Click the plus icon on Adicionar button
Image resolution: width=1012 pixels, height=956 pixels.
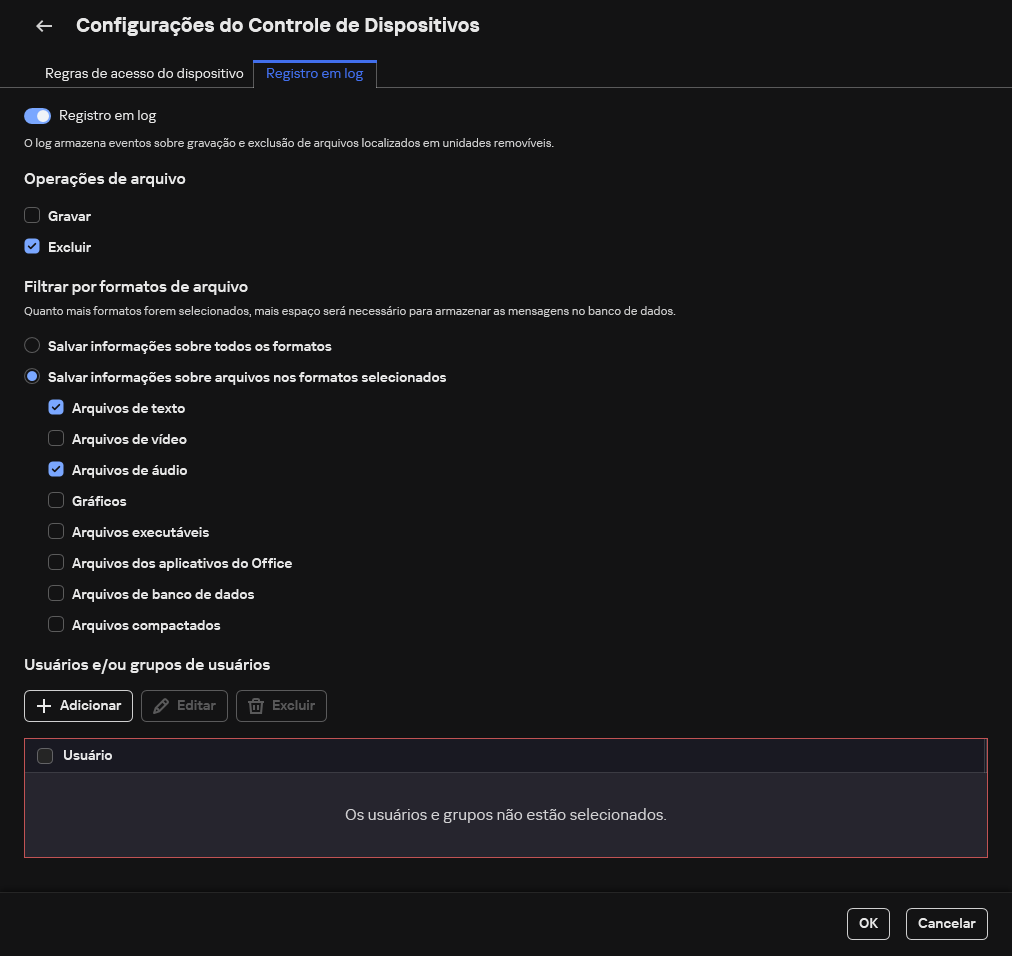click(46, 706)
